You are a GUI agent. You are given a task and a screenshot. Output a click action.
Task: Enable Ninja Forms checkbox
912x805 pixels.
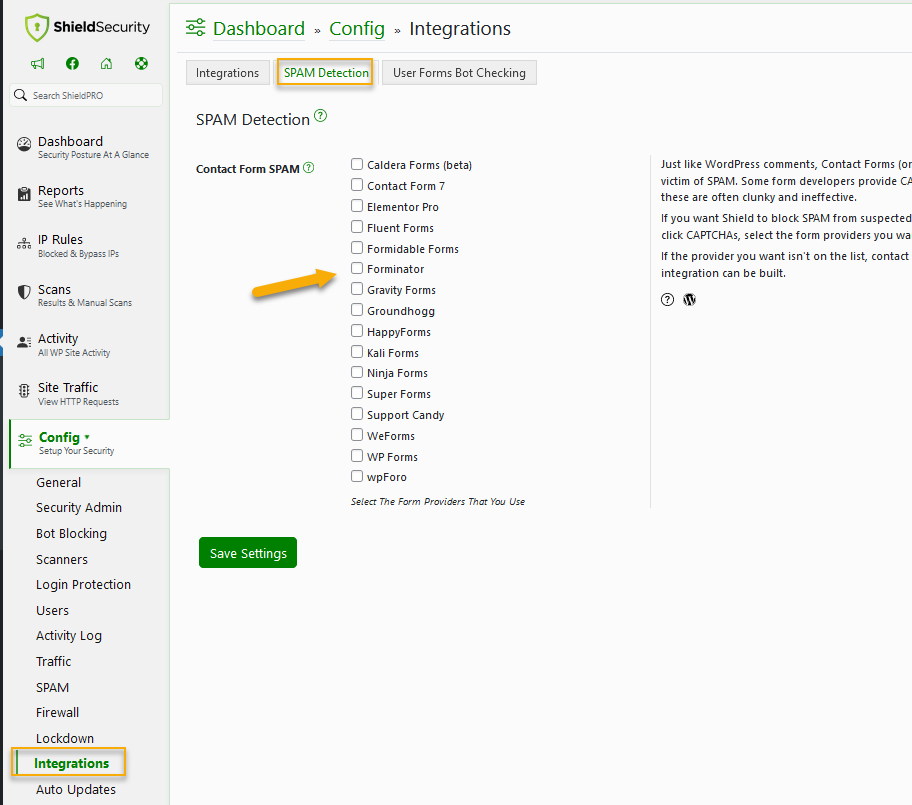tap(357, 372)
